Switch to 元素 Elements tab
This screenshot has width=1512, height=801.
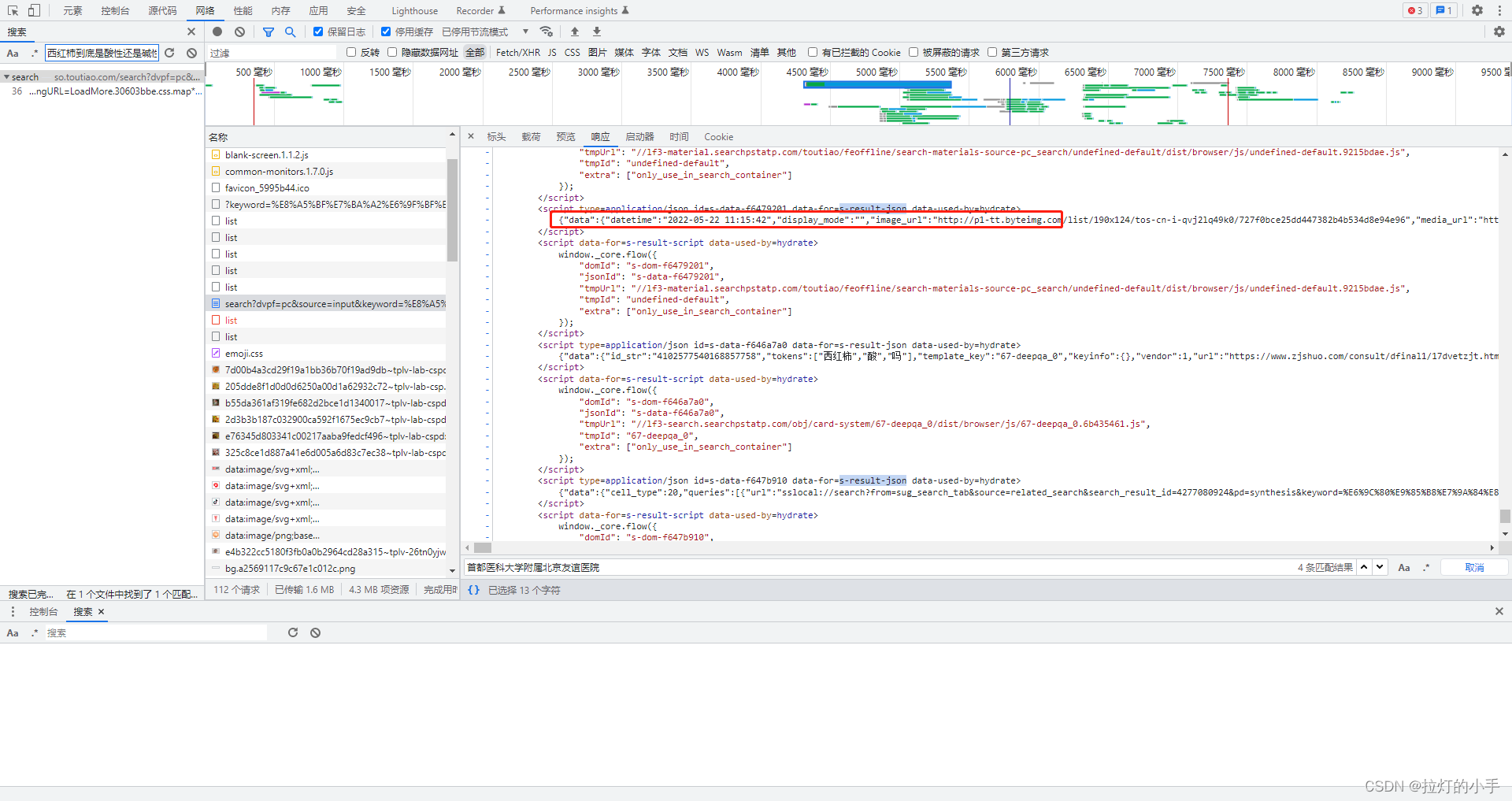tap(72, 10)
